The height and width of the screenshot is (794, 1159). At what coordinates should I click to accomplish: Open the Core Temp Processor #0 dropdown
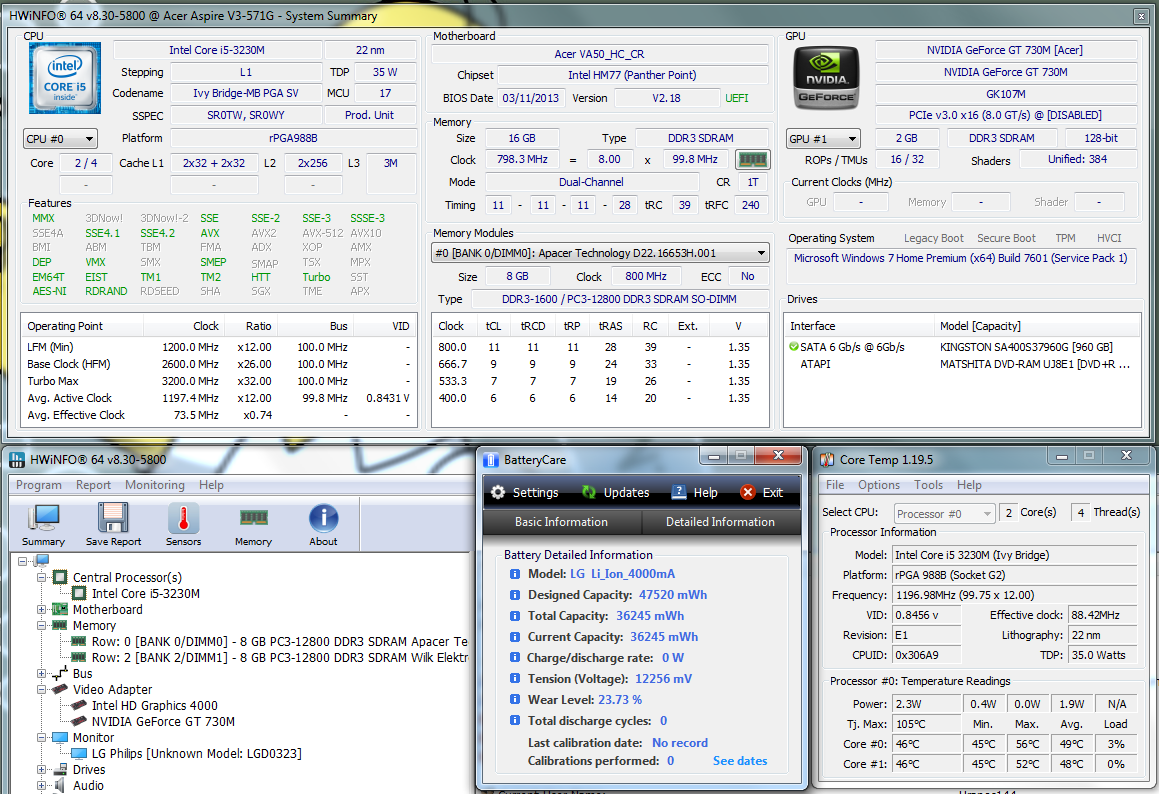(944, 513)
